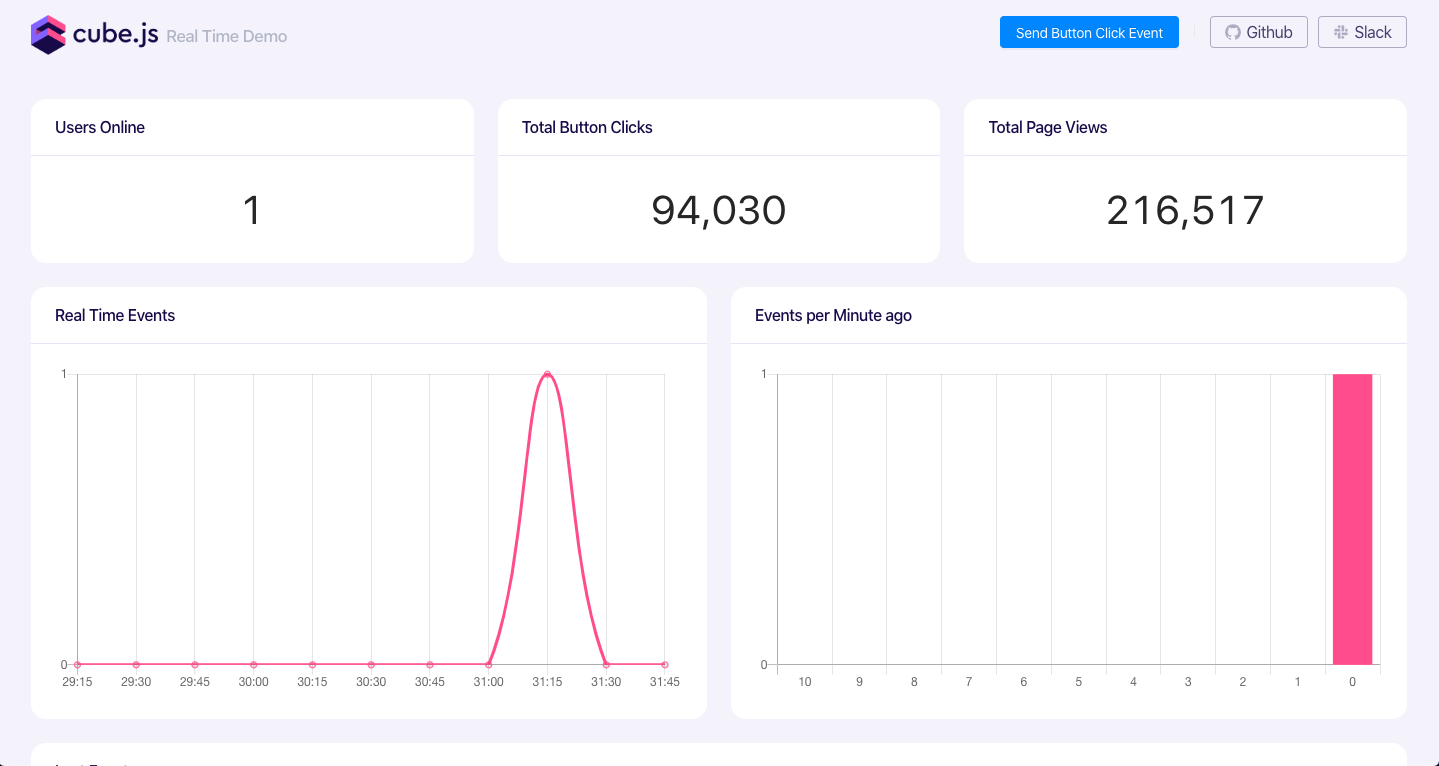
Task: Click the data point at 29:15
Action: click(x=77, y=664)
